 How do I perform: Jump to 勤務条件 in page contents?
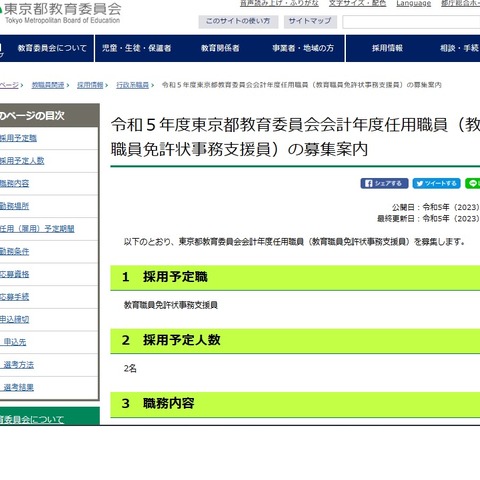coord(15,251)
